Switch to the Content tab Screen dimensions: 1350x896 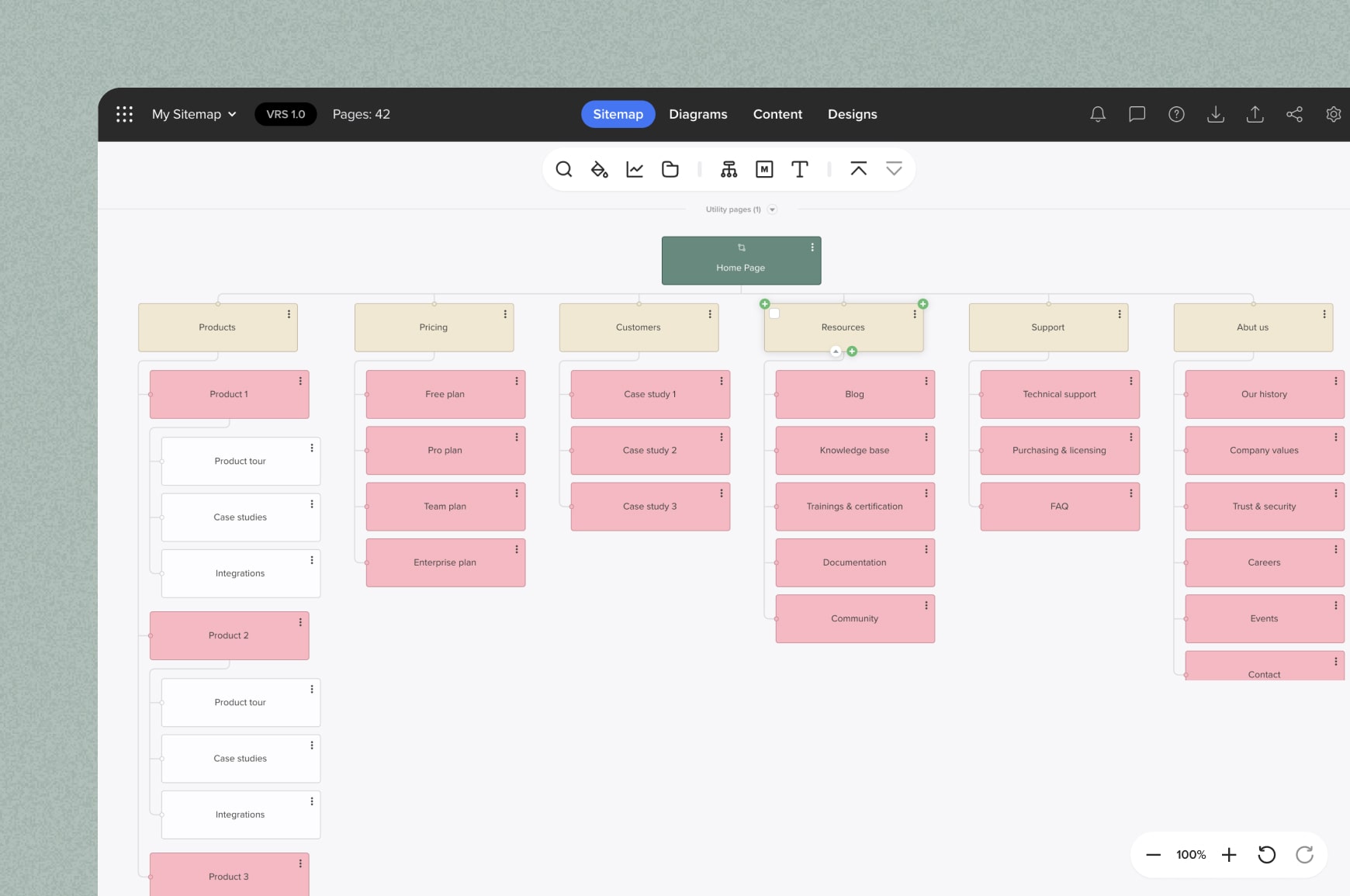777,115
